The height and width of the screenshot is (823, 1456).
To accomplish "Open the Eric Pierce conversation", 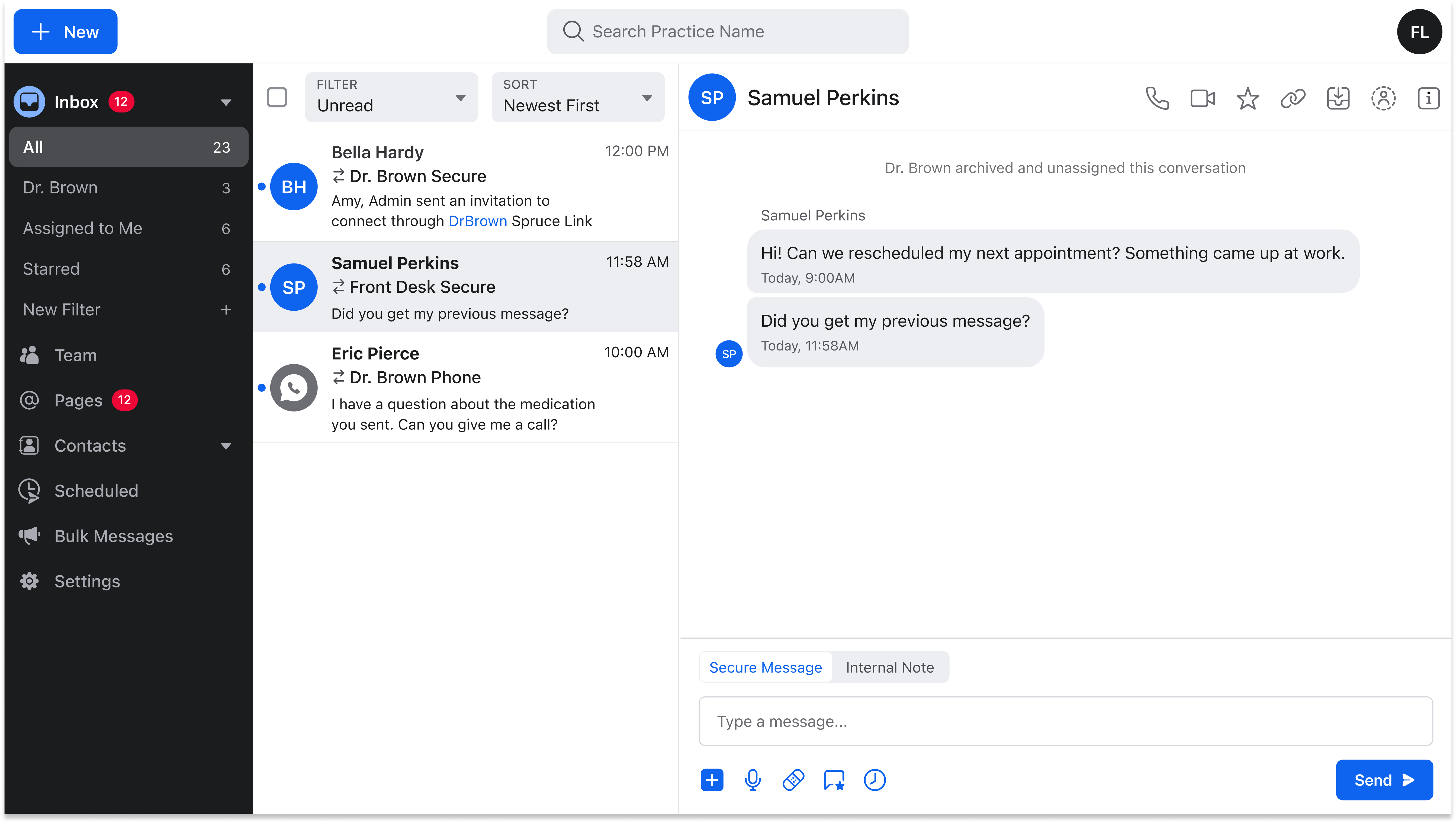I will tap(466, 388).
